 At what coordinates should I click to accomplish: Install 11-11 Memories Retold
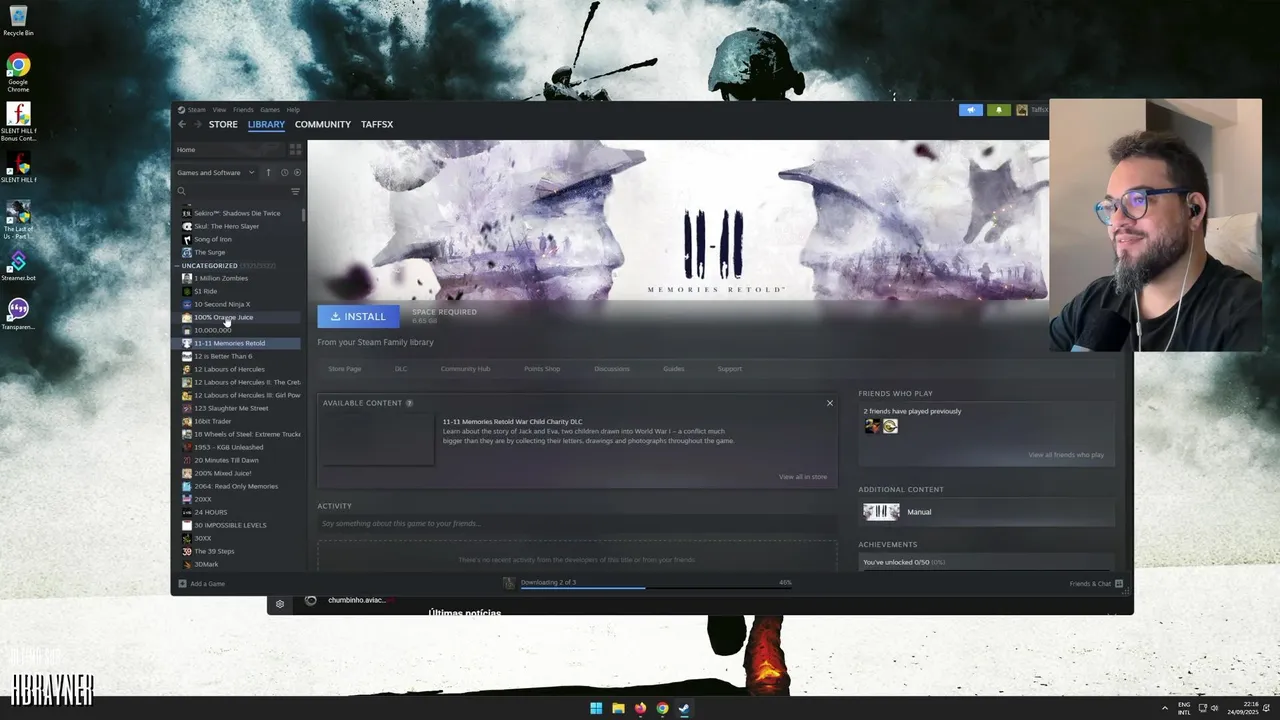tap(358, 316)
